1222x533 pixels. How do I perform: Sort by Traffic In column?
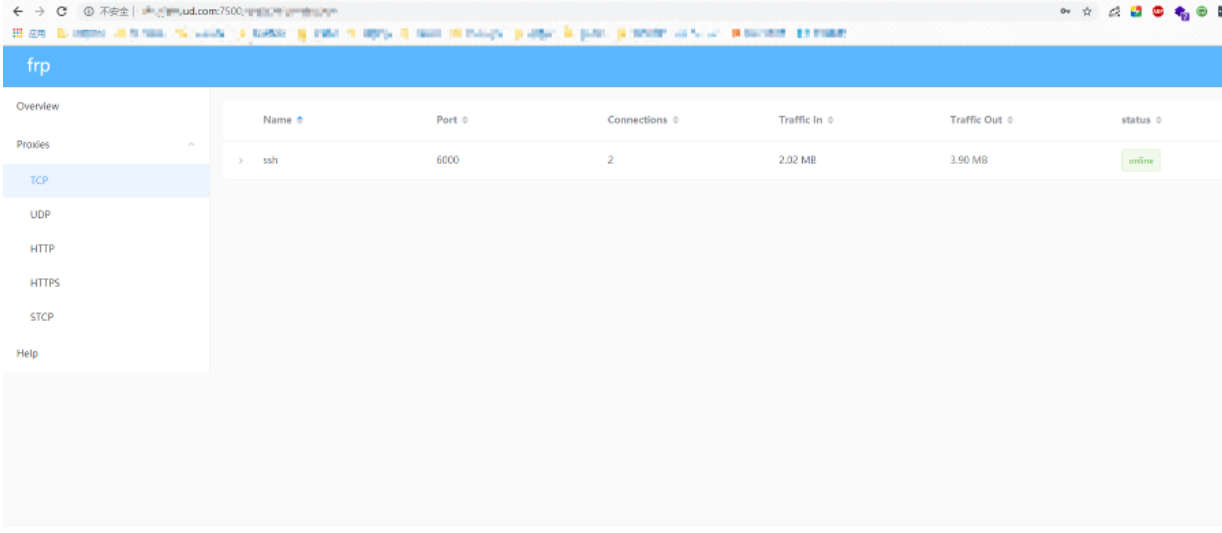click(x=806, y=120)
